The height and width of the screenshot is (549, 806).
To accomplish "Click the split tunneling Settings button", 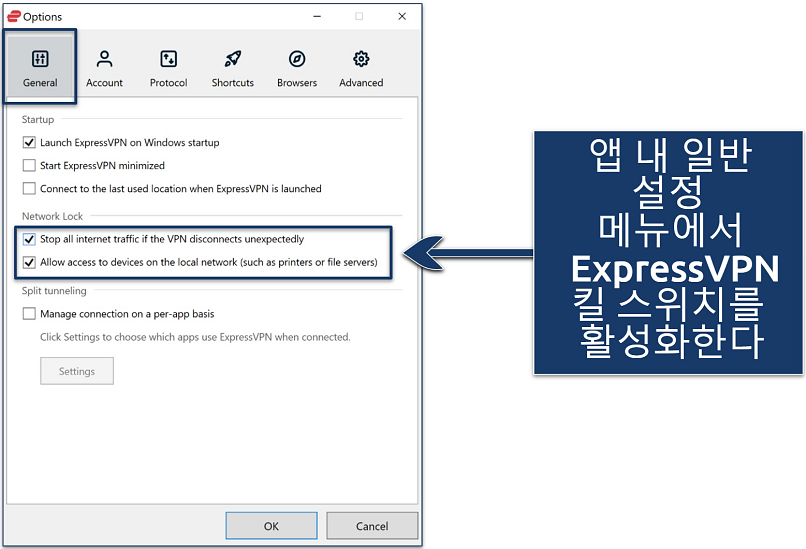I will [x=77, y=371].
